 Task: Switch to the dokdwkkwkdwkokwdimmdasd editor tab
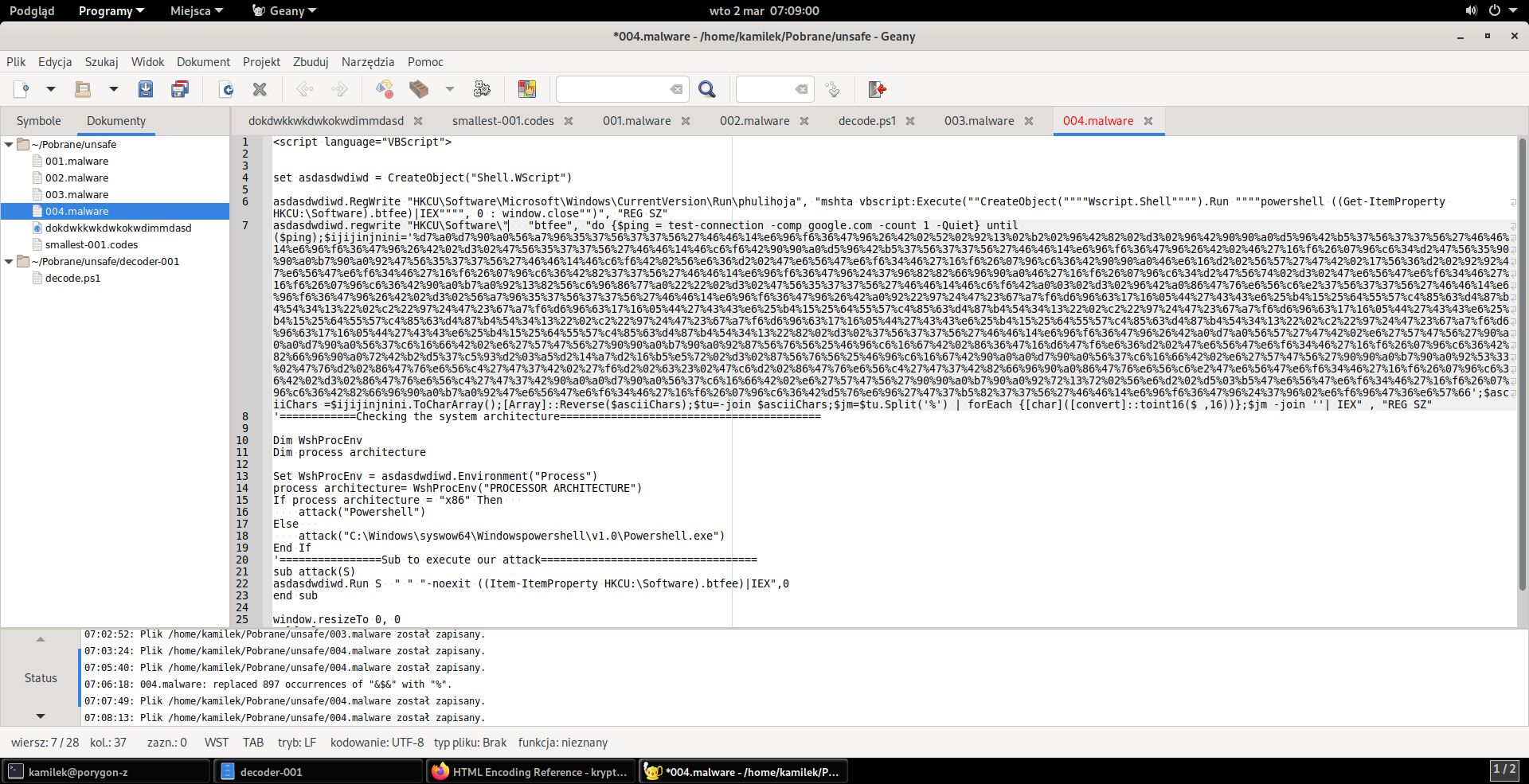[326, 121]
